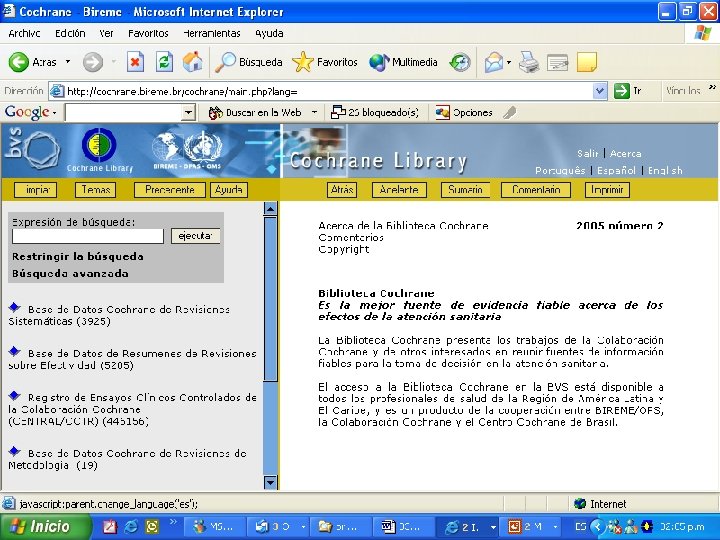This screenshot has height=540, width=720.
Task: Expand the Vínculos links chevron
Action: coord(713,88)
